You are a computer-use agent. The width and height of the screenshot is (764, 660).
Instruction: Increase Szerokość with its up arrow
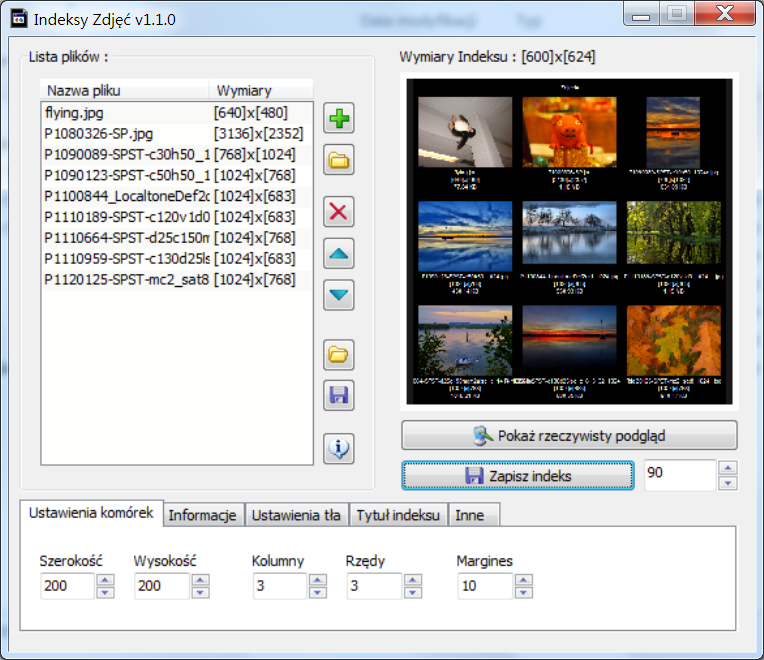click(106, 580)
